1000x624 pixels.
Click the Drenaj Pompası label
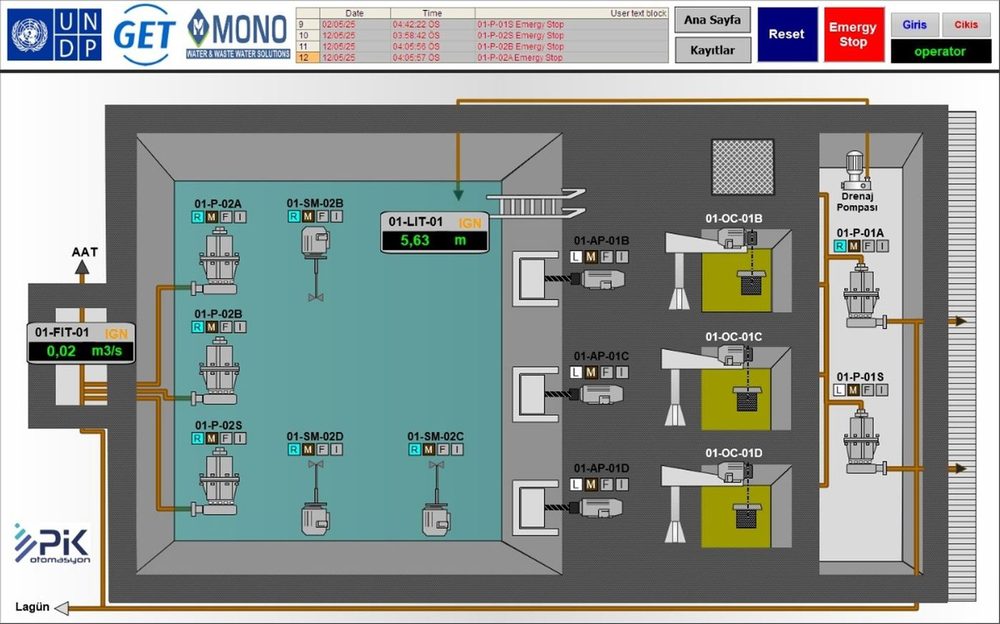click(857, 202)
